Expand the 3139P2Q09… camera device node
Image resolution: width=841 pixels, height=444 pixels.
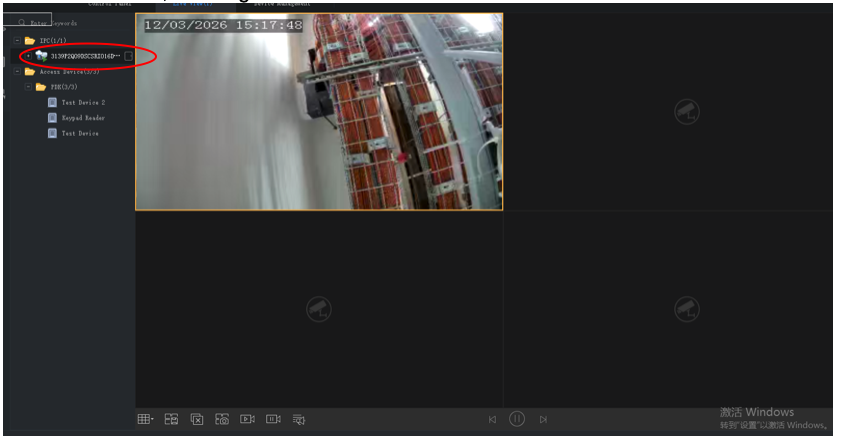[28, 56]
